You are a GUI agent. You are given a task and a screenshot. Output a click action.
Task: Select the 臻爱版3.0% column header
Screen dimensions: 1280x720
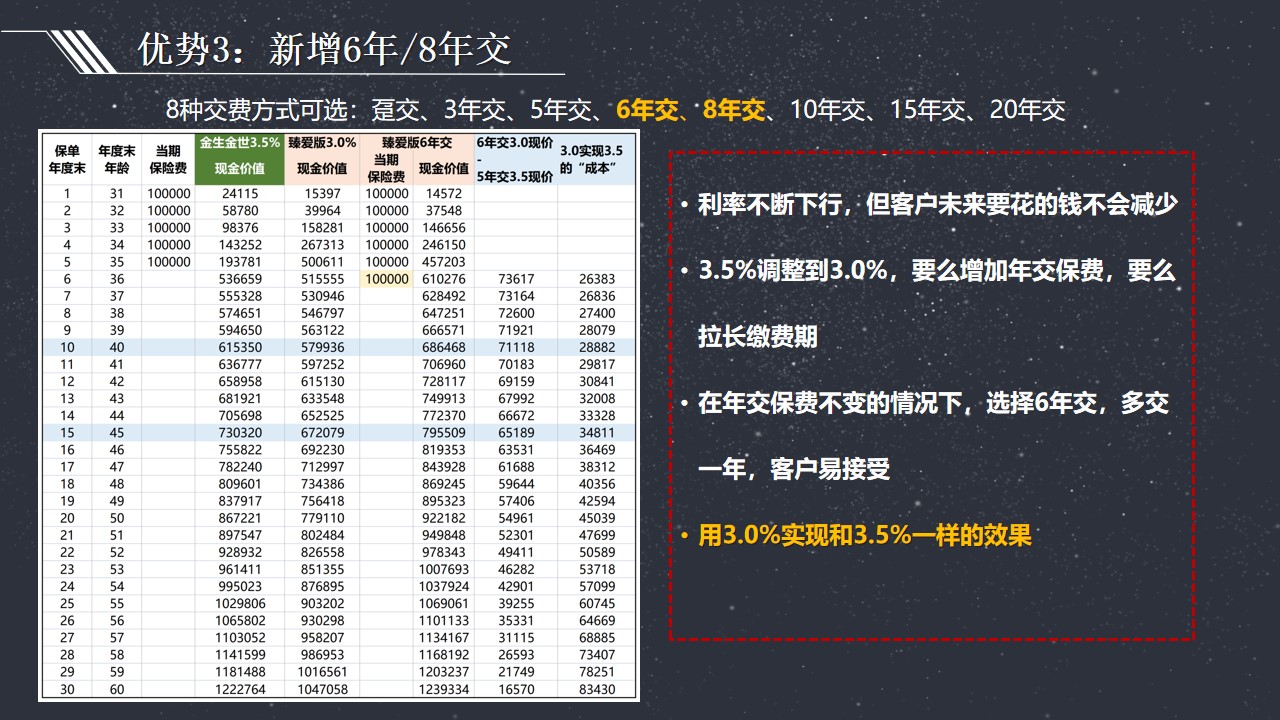(x=322, y=143)
